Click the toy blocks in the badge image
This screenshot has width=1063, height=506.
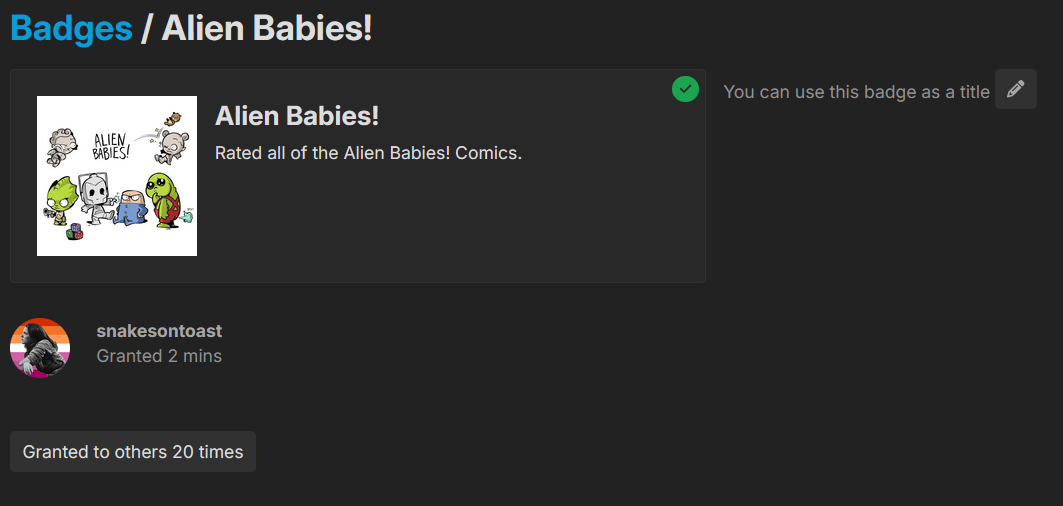click(74, 232)
